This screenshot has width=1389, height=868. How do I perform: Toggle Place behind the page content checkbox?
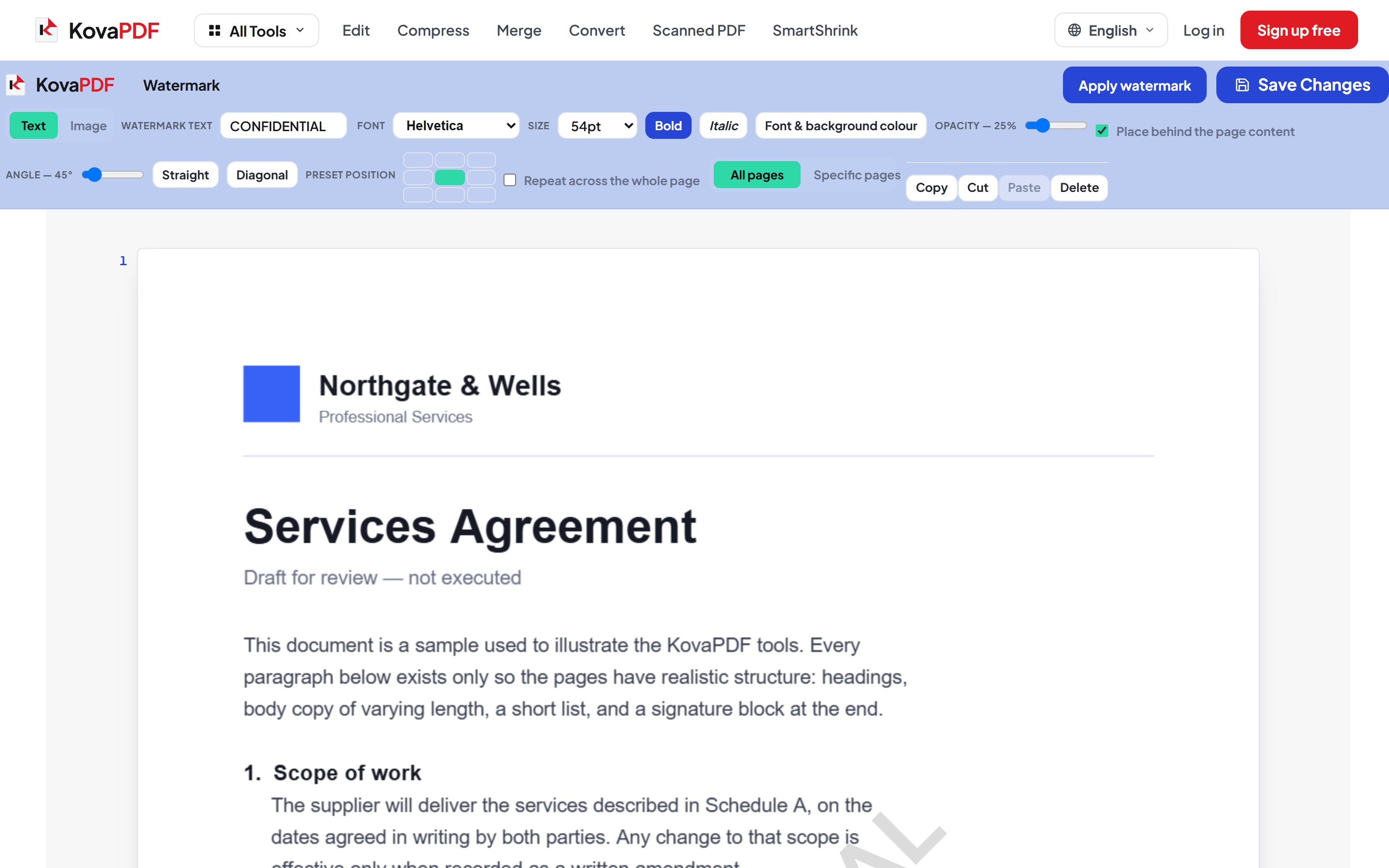point(1102,131)
